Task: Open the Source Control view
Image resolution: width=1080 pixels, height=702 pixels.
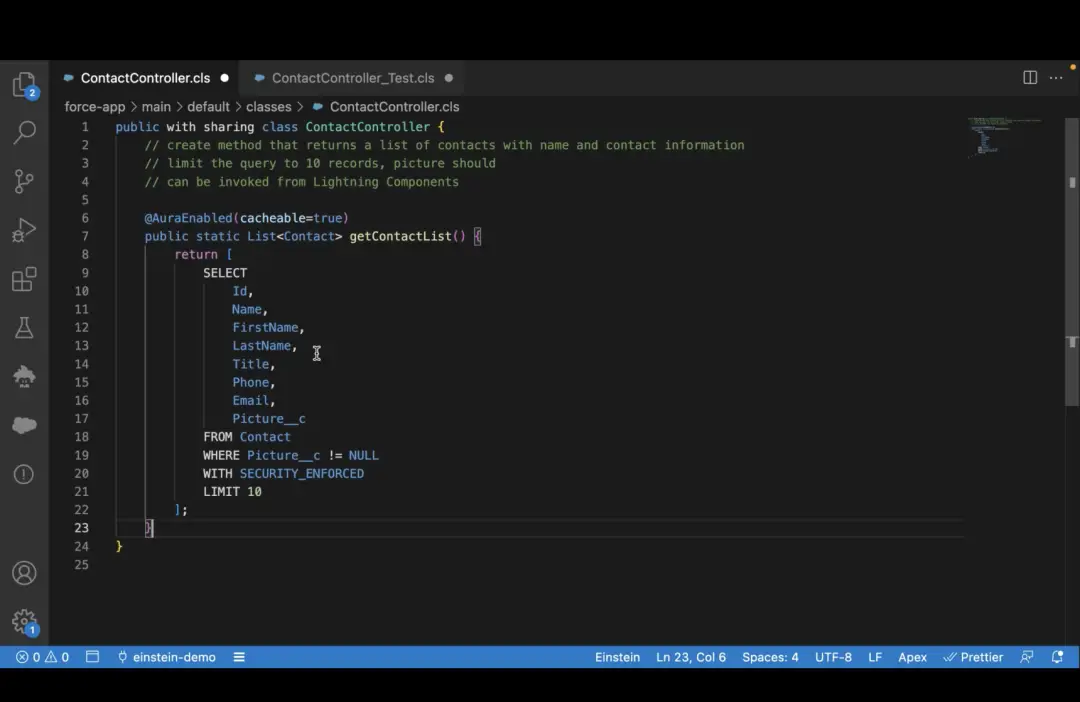Action: point(24,181)
